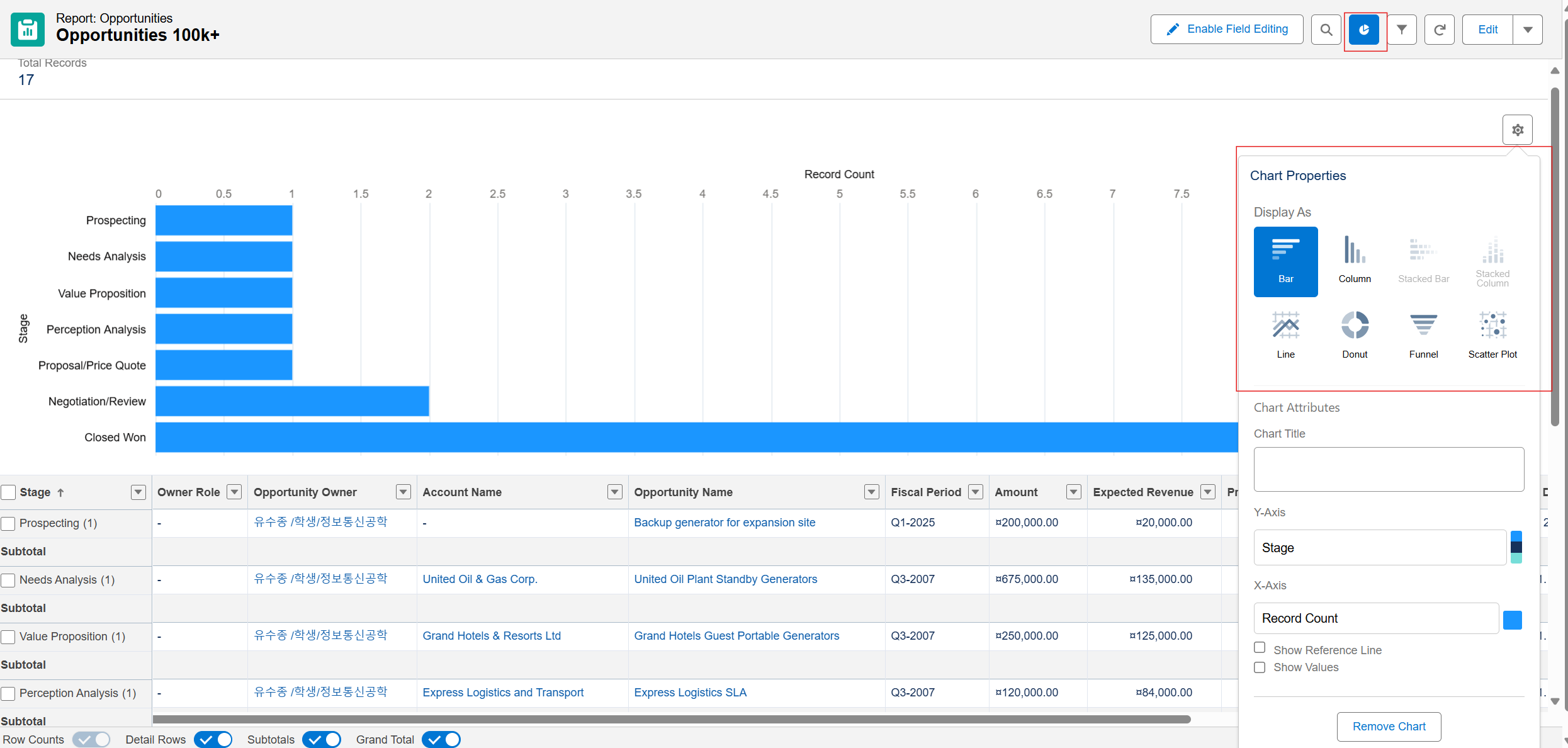Click the X-Axis blue color swatch
This screenshot has width=1568, height=748.
pyautogui.click(x=1512, y=620)
